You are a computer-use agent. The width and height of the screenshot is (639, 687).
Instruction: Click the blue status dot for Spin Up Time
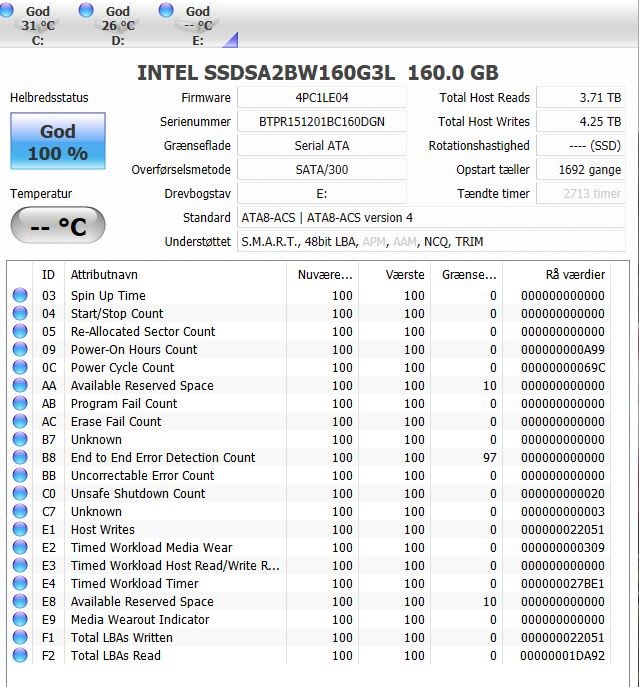(x=20, y=295)
